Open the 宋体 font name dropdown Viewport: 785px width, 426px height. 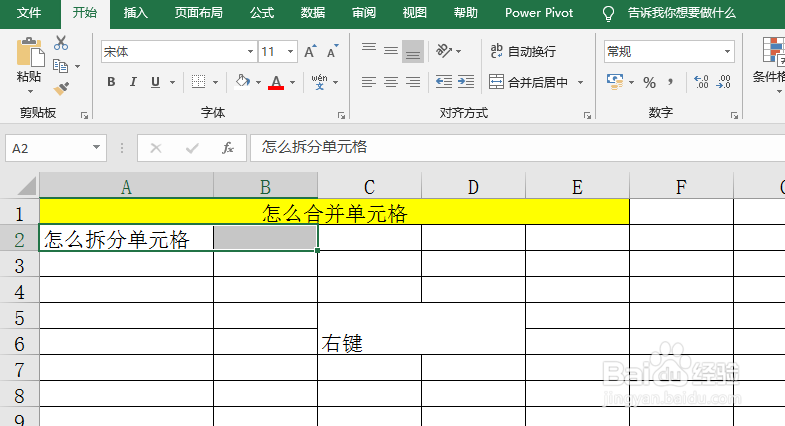pos(250,52)
